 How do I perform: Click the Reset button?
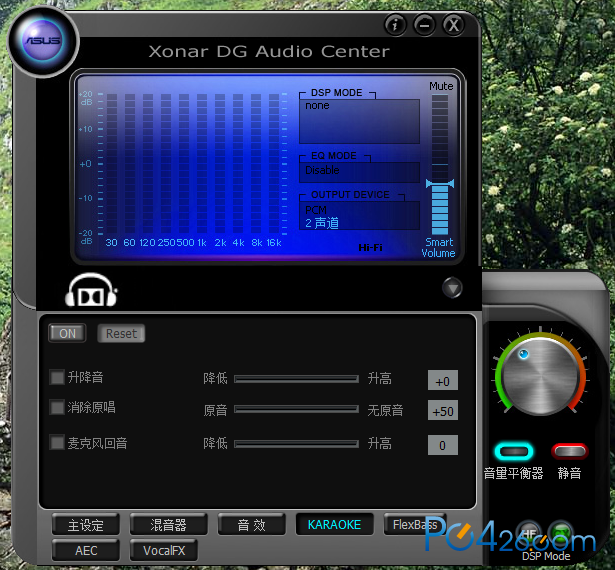coord(121,333)
